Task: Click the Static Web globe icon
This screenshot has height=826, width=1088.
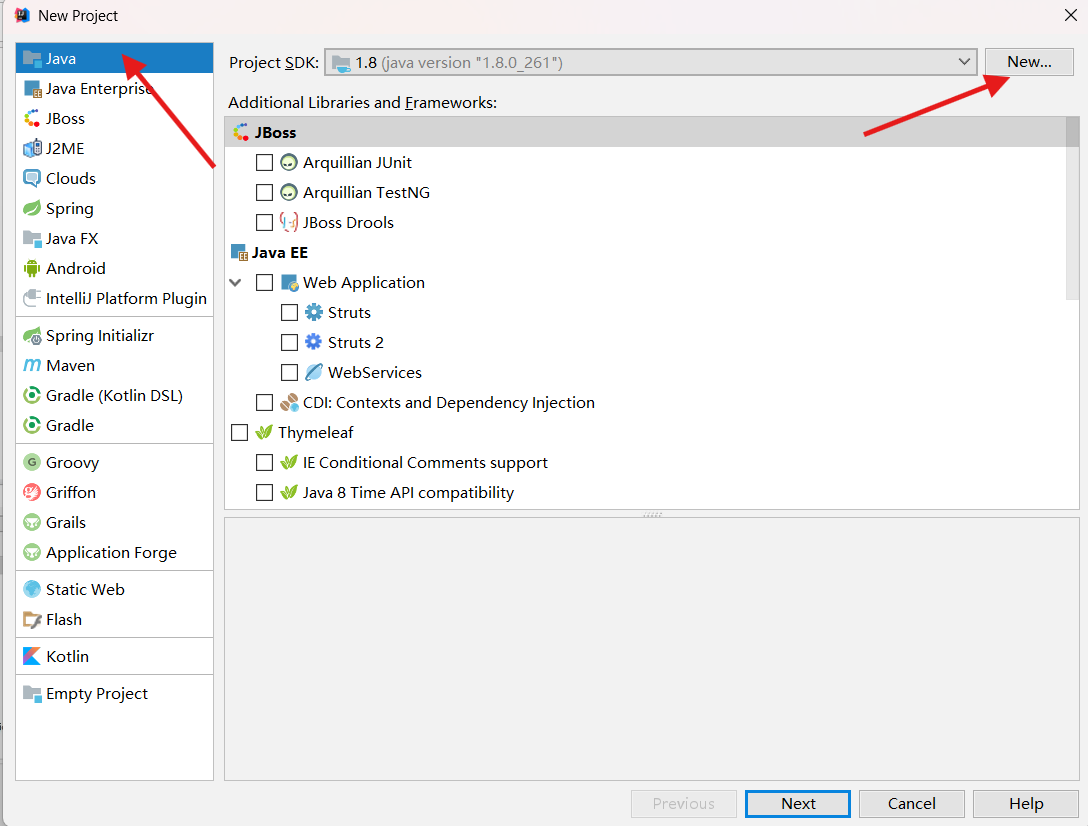Action: (x=32, y=589)
